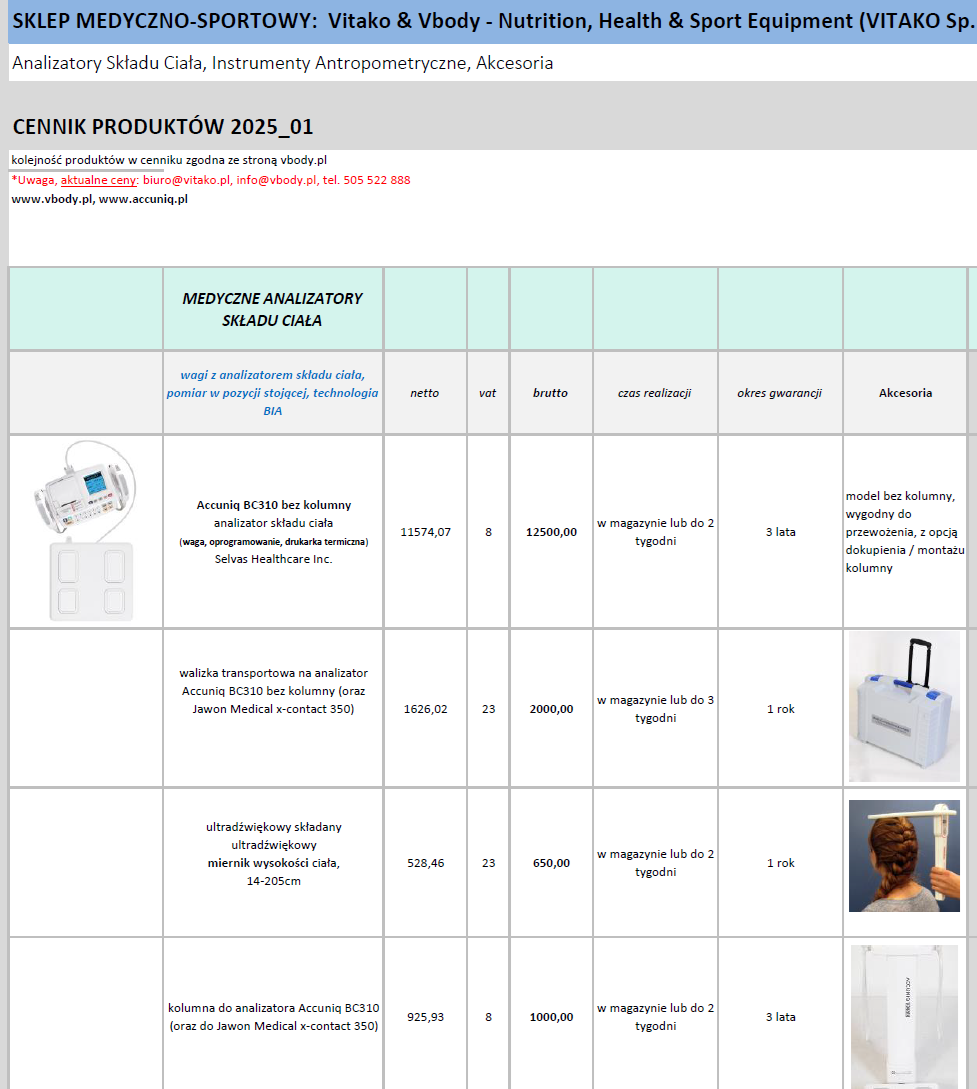Viewport: 977px width, 1089px height.
Task: Select the netto value 925,93
Action: pyautogui.click(x=425, y=1017)
